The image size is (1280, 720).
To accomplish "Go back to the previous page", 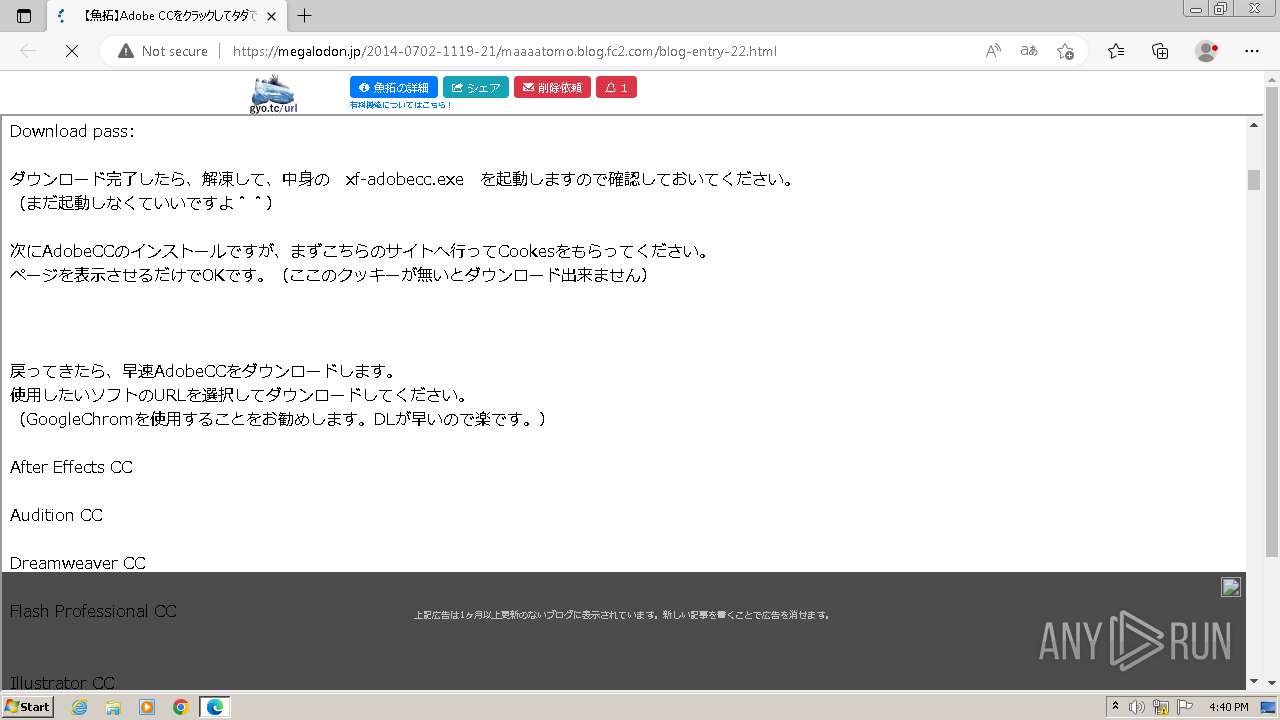I will coord(28,51).
